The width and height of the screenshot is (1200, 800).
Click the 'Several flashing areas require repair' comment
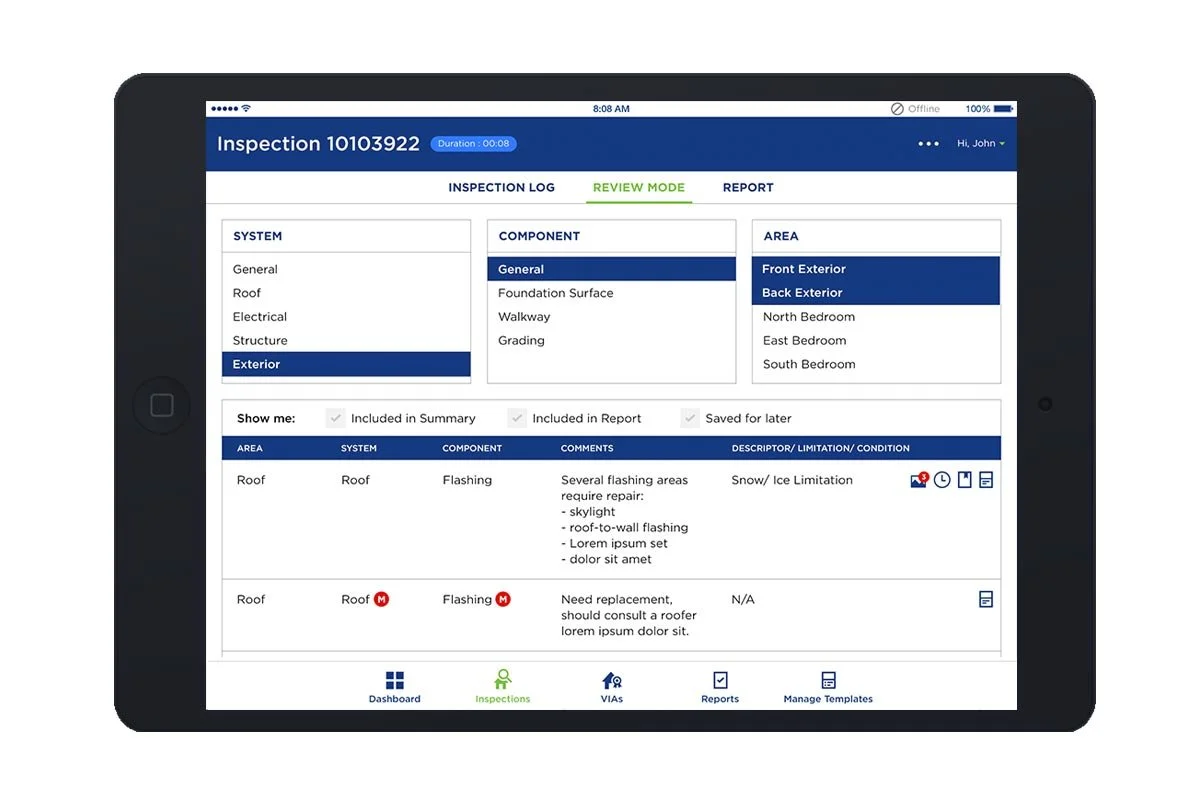pyautogui.click(x=625, y=520)
